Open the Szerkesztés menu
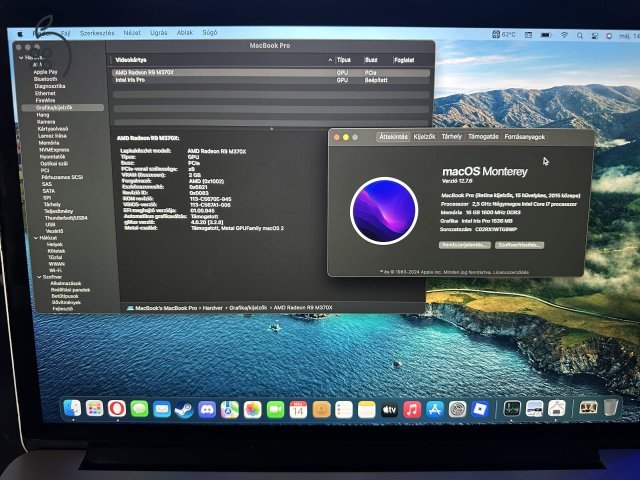 pos(97,33)
